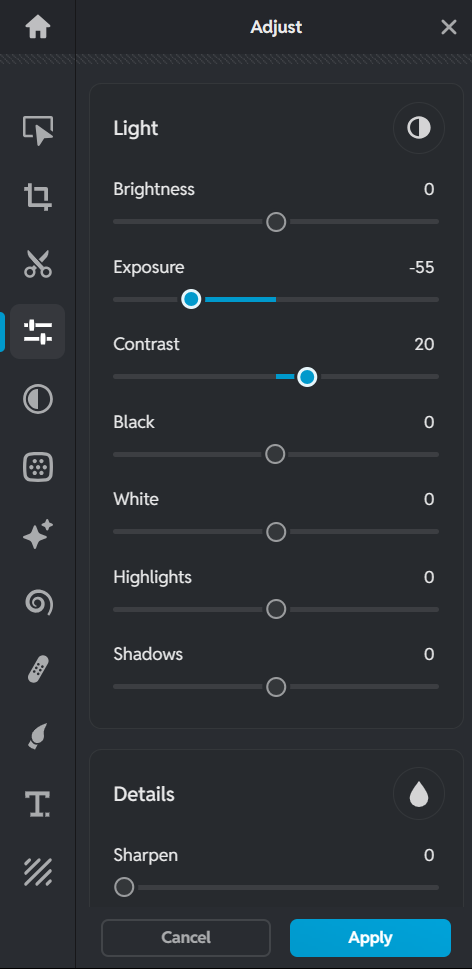Open the Cutout scissors tool

(x=38, y=264)
